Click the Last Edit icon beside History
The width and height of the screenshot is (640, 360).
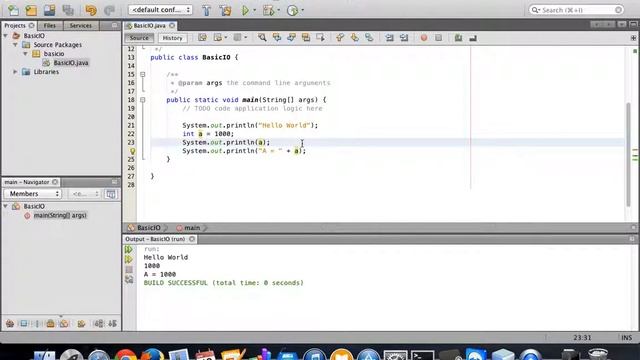click(x=202, y=38)
